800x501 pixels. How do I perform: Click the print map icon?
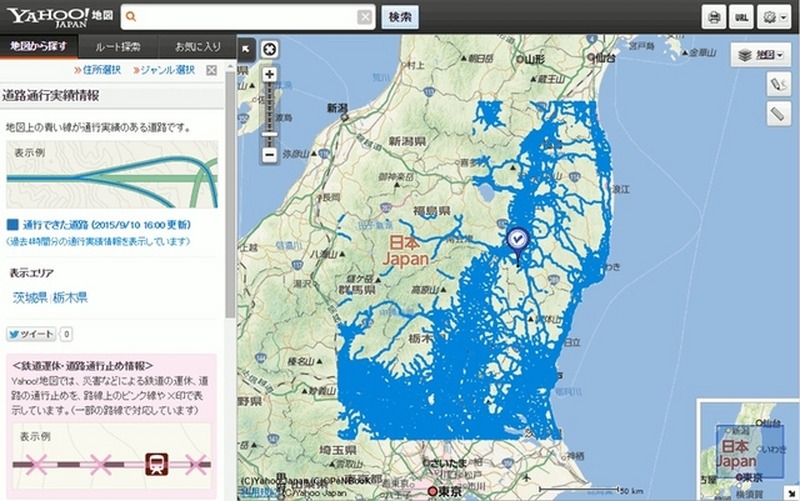click(714, 17)
